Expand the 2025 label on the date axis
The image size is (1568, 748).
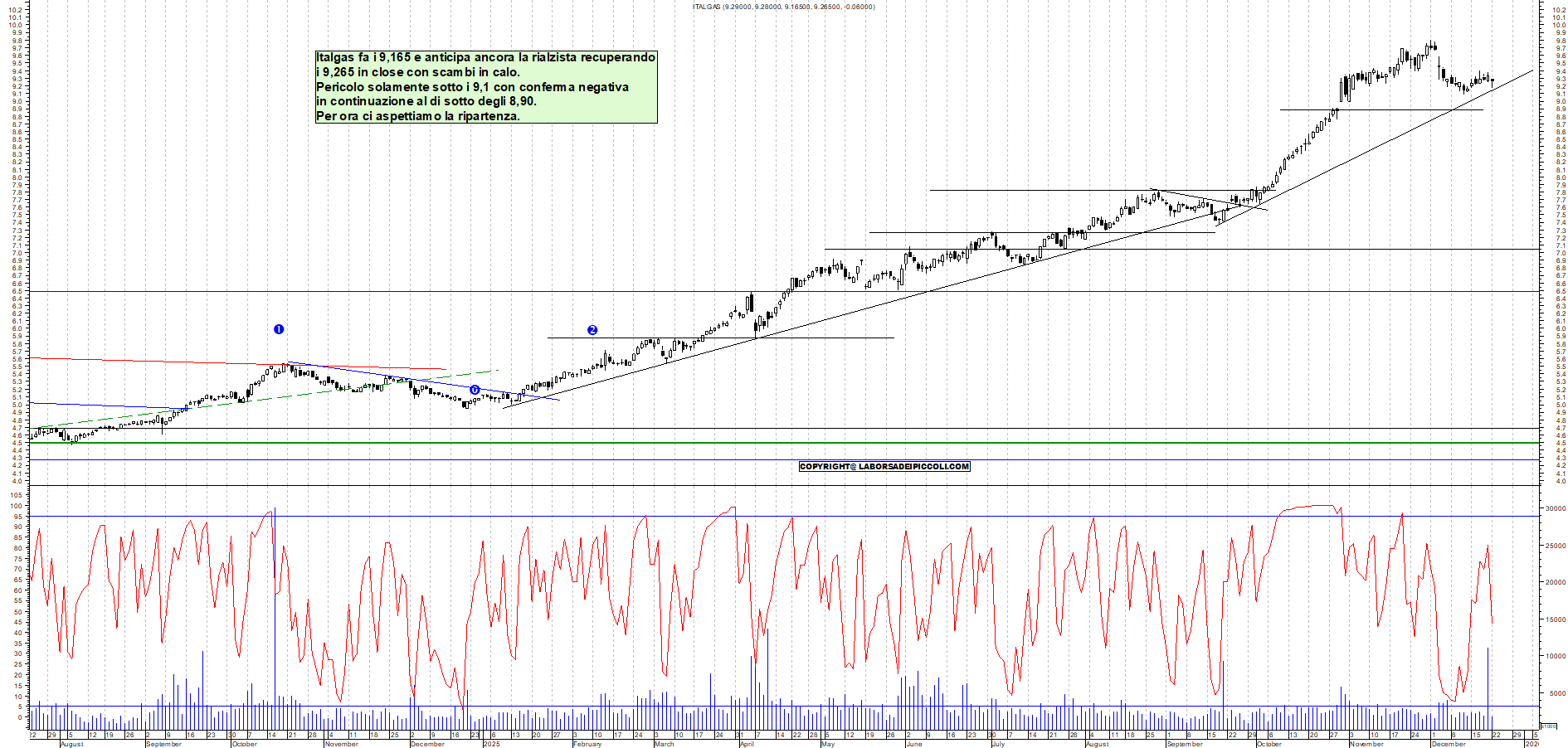(489, 745)
